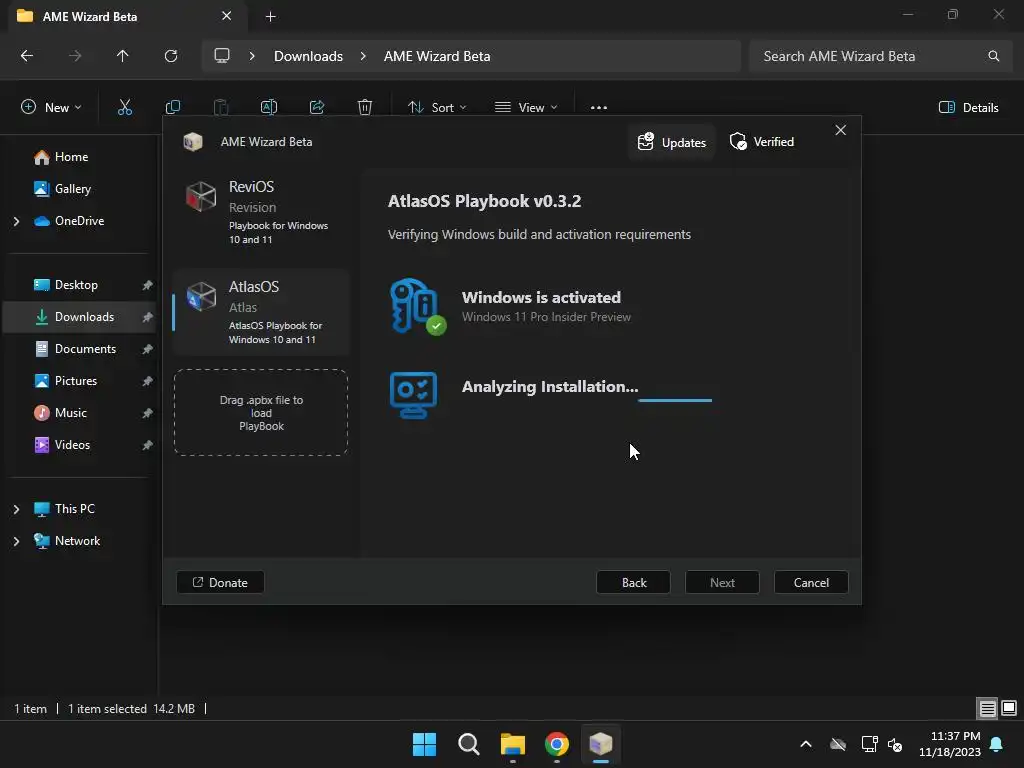1024x768 pixels.
Task: Expand the OneDrive tree node
Action: tap(16, 221)
